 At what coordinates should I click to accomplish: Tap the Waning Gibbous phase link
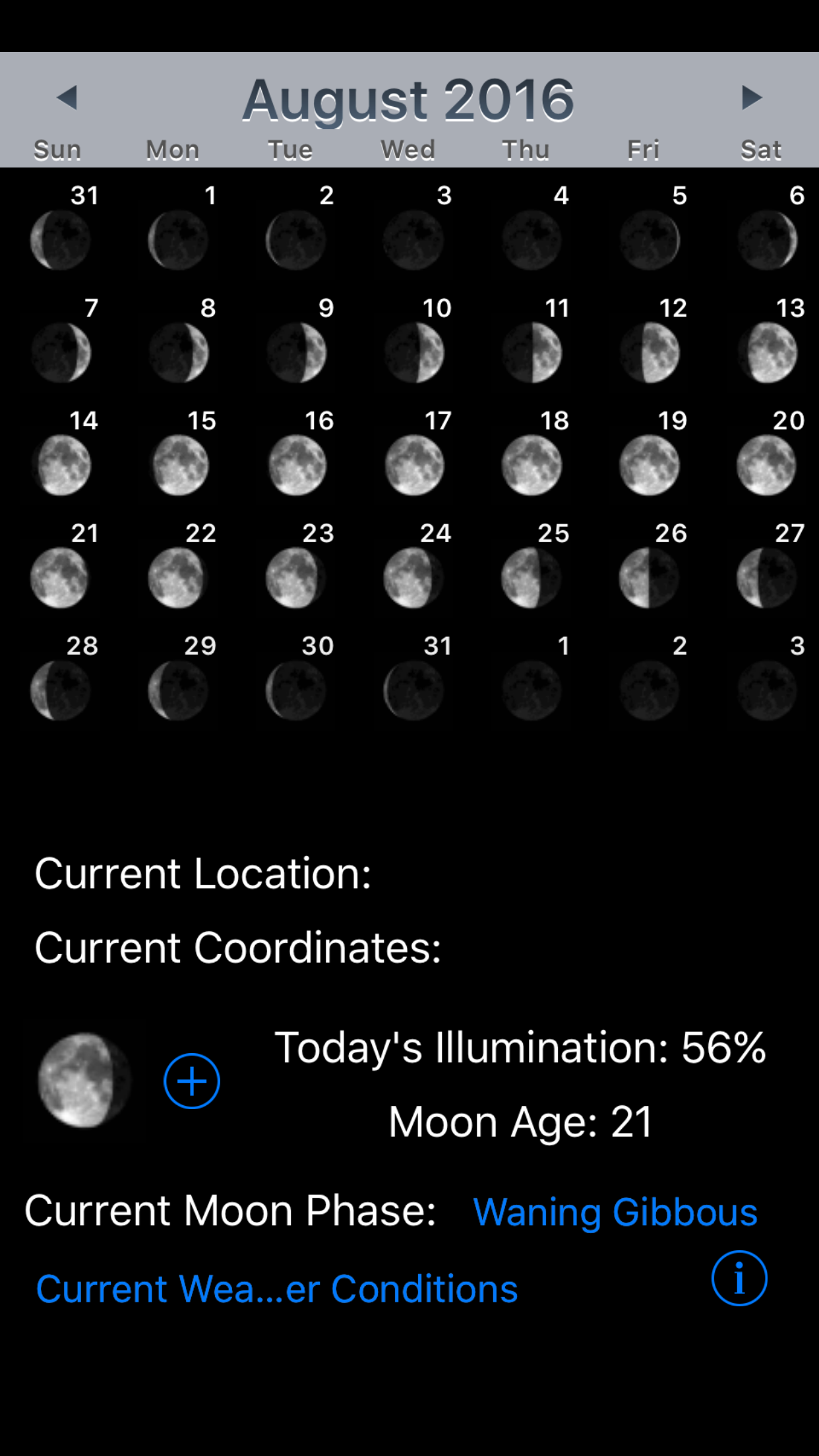pyautogui.click(x=615, y=1212)
